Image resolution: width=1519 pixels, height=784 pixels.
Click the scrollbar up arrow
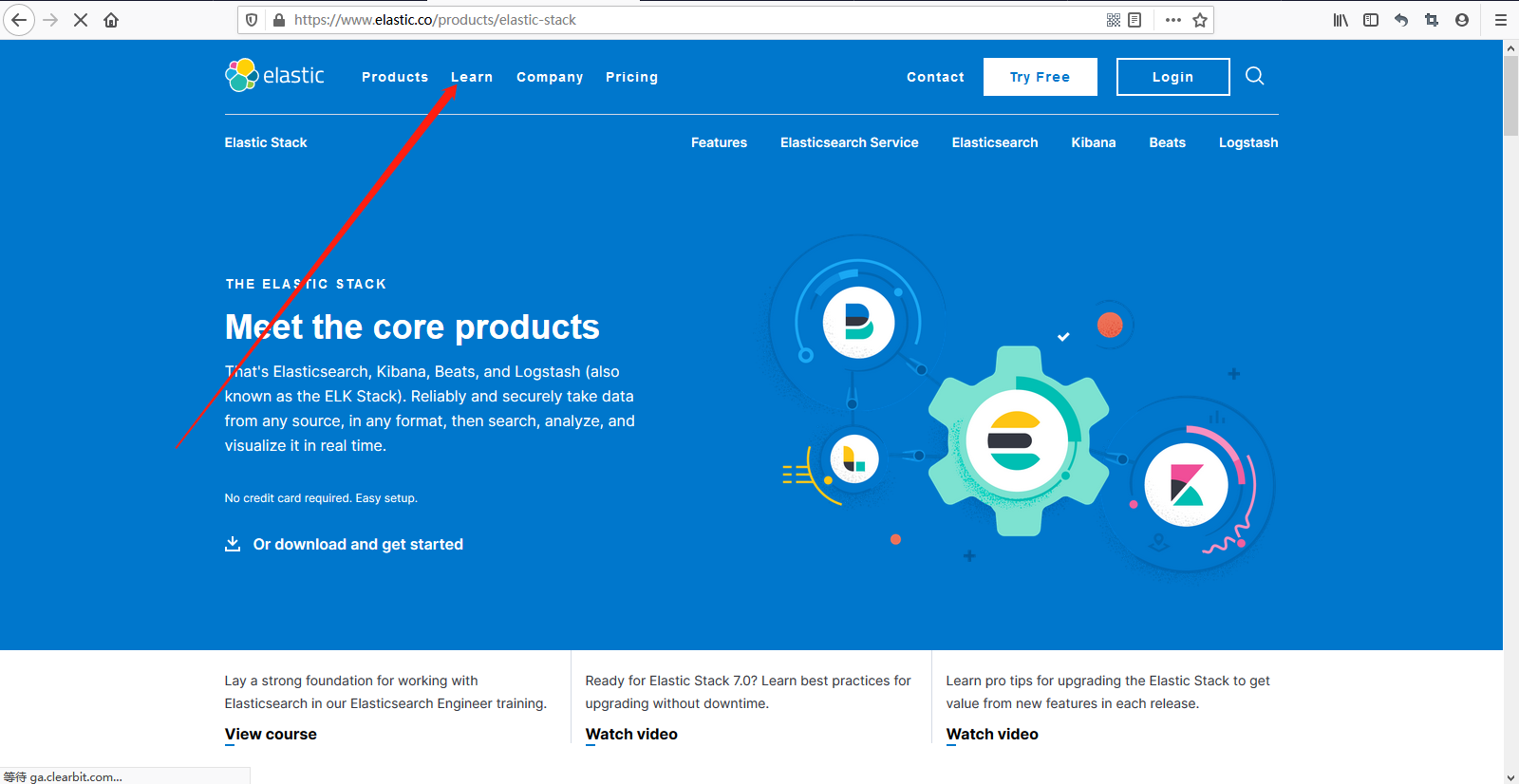(x=1510, y=47)
